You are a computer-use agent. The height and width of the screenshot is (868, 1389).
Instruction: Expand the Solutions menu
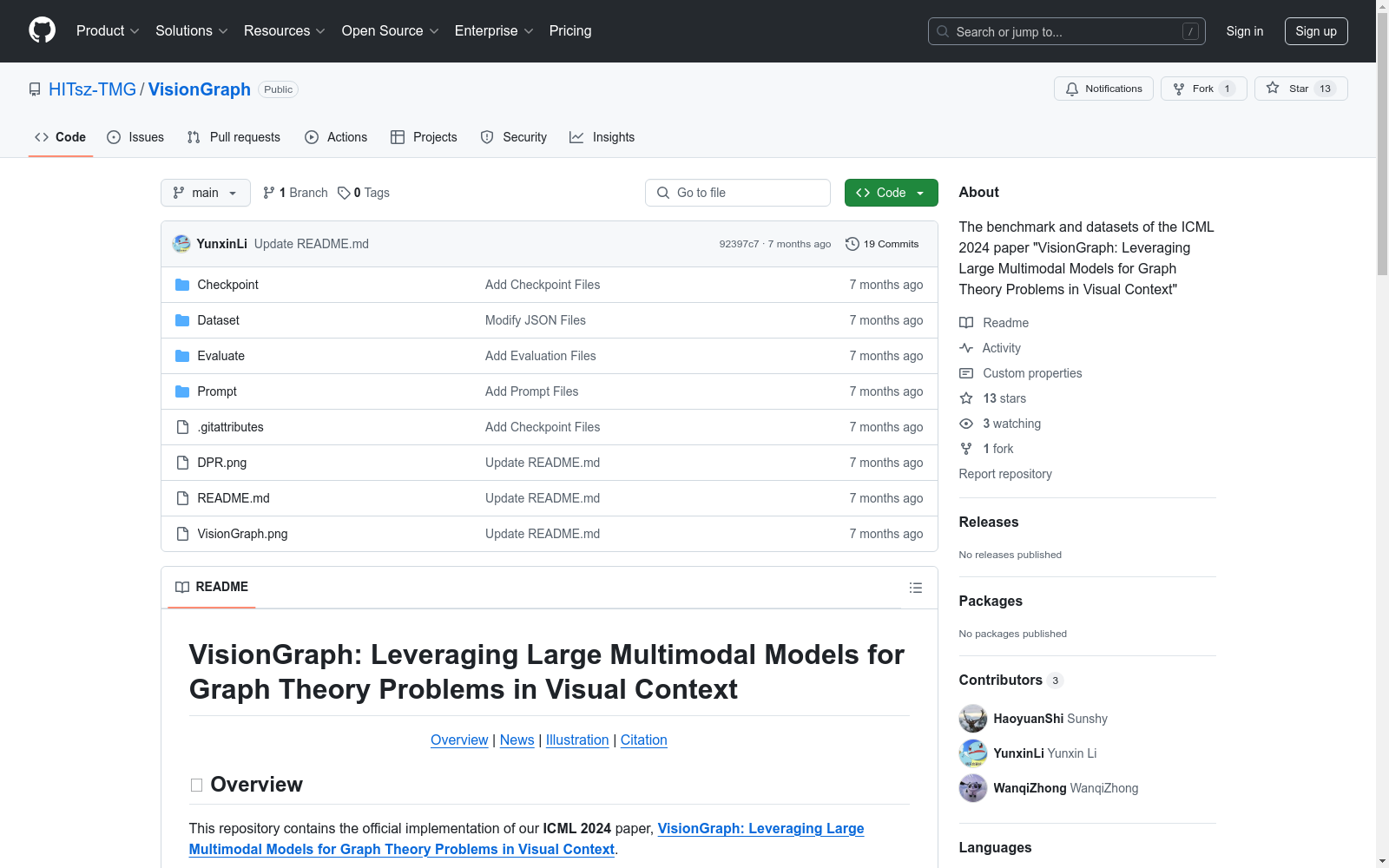192,30
